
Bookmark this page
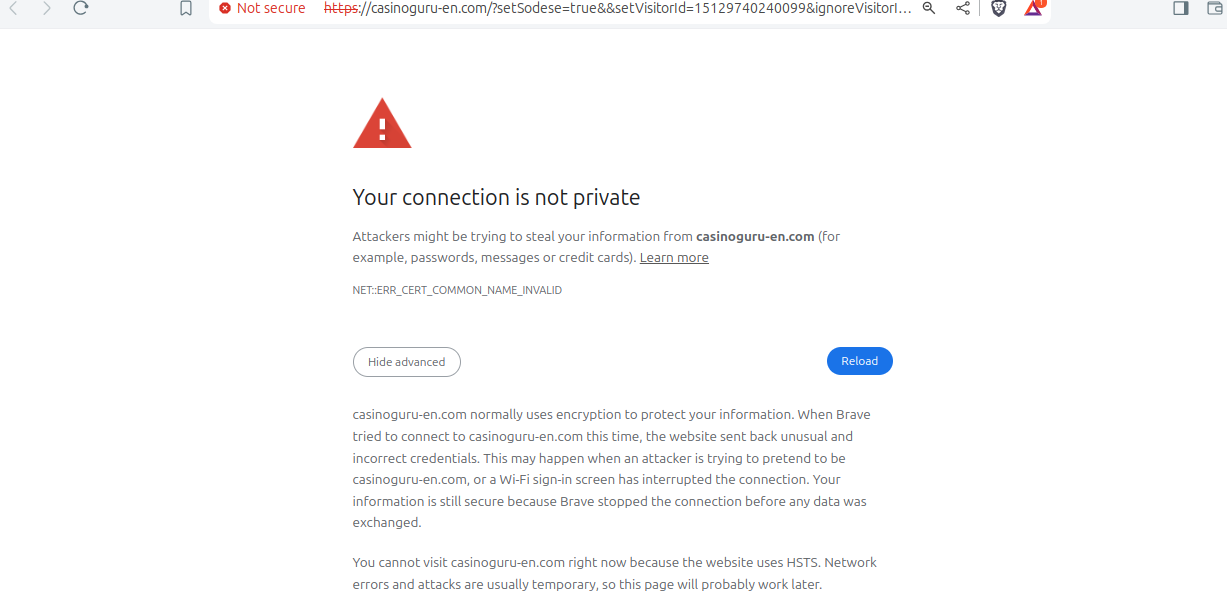pyautogui.click(x=186, y=8)
